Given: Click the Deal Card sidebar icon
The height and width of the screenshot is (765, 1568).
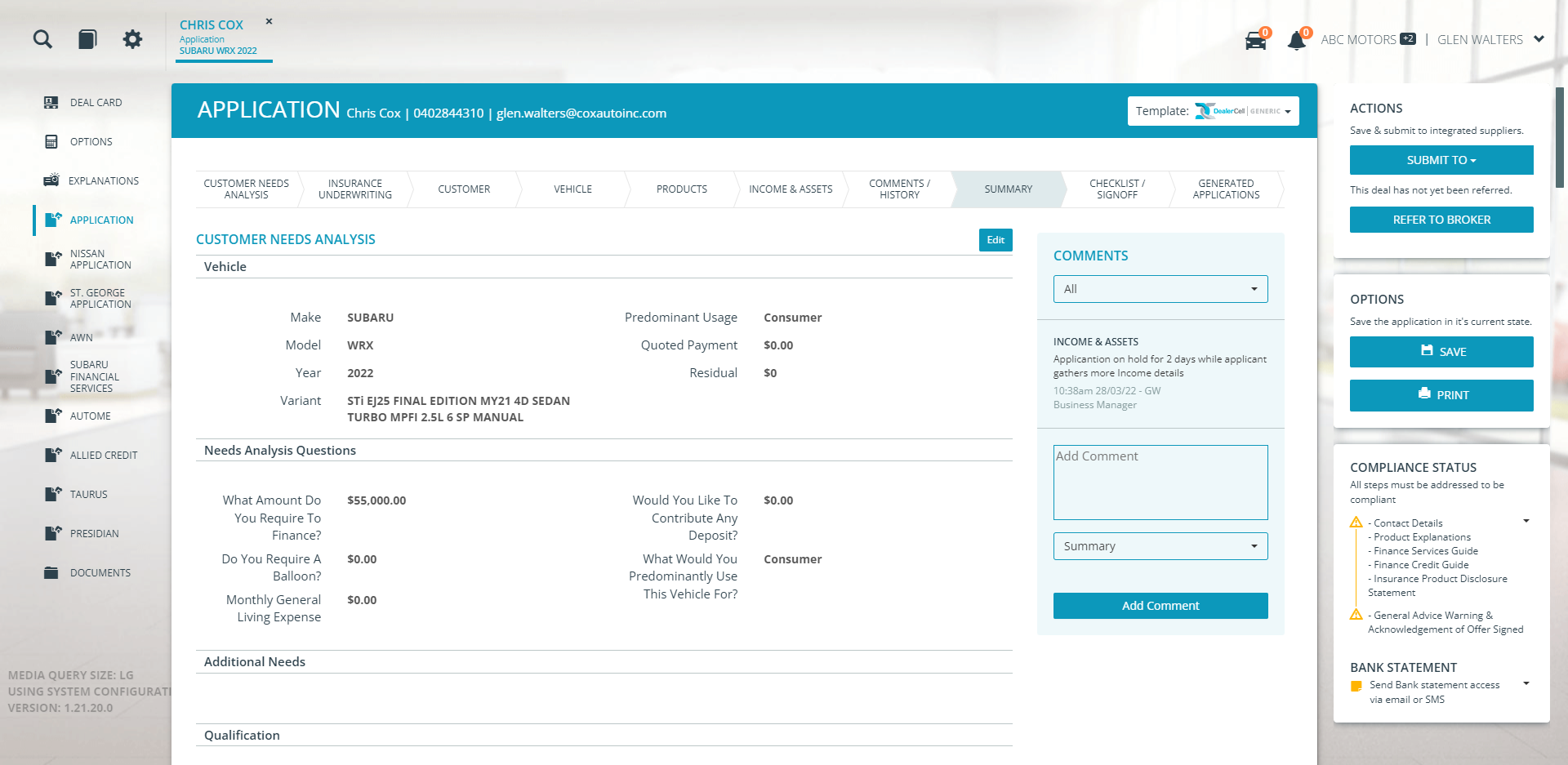Looking at the screenshot, I should point(51,103).
